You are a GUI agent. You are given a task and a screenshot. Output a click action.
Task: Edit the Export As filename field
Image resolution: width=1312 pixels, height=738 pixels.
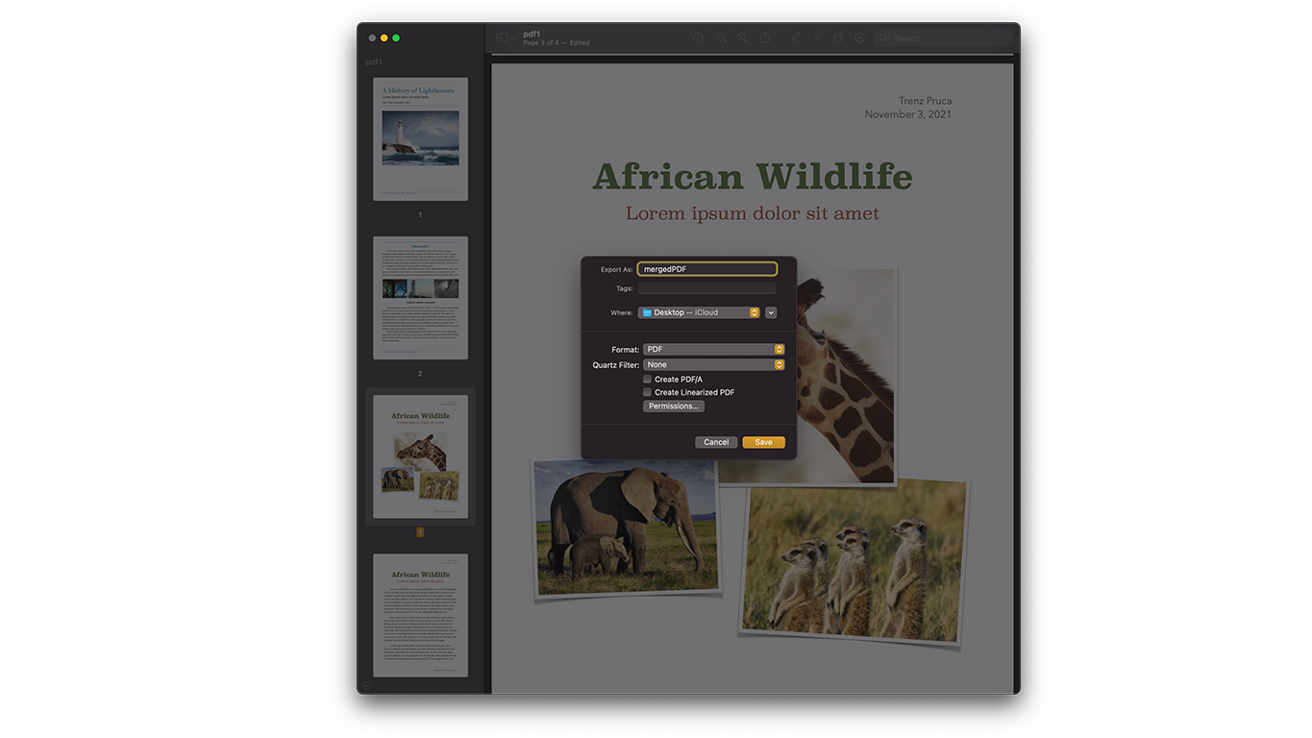pyautogui.click(x=707, y=269)
